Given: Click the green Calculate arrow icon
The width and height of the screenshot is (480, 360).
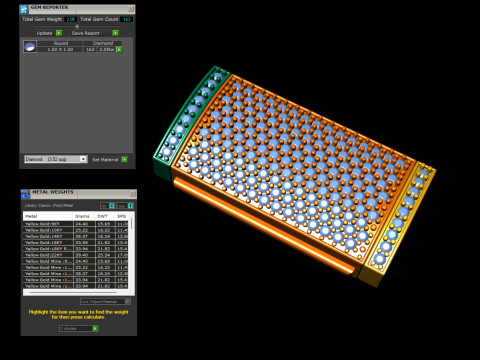Looking at the screenshot, I should pos(95,329).
